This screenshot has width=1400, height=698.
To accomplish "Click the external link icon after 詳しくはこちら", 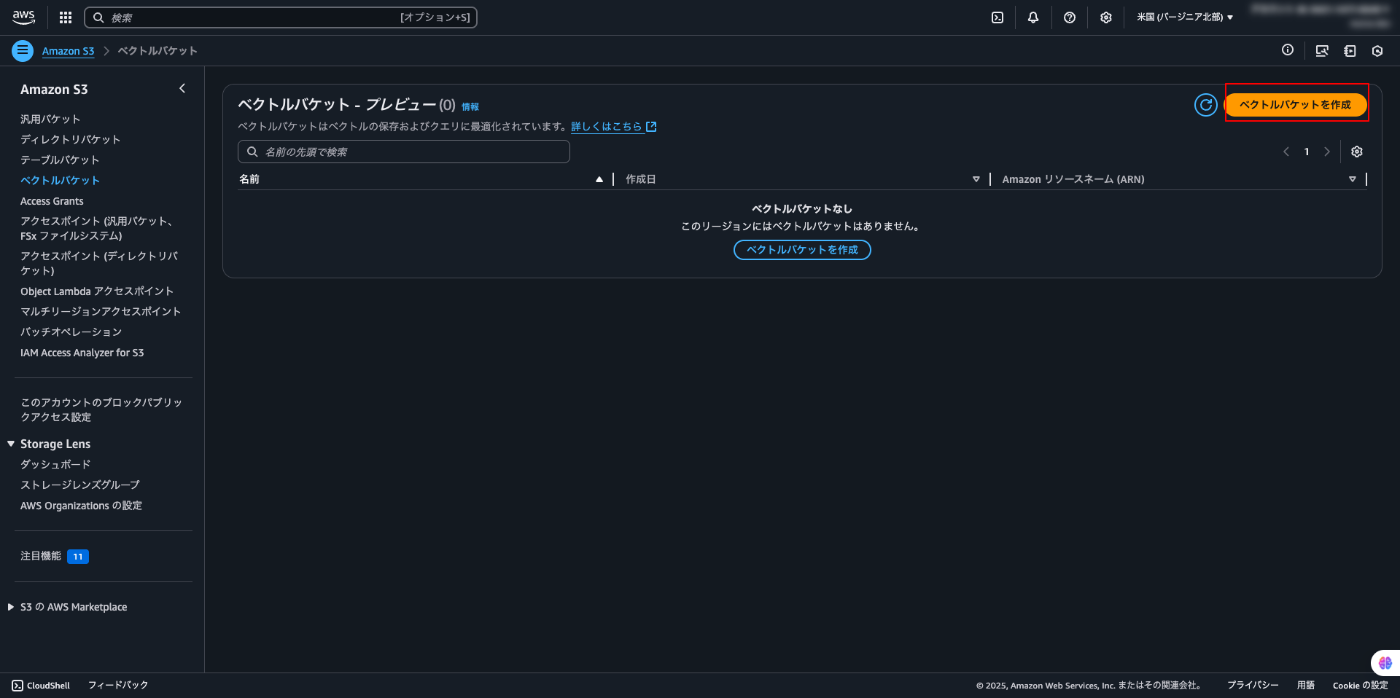I will (x=651, y=127).
